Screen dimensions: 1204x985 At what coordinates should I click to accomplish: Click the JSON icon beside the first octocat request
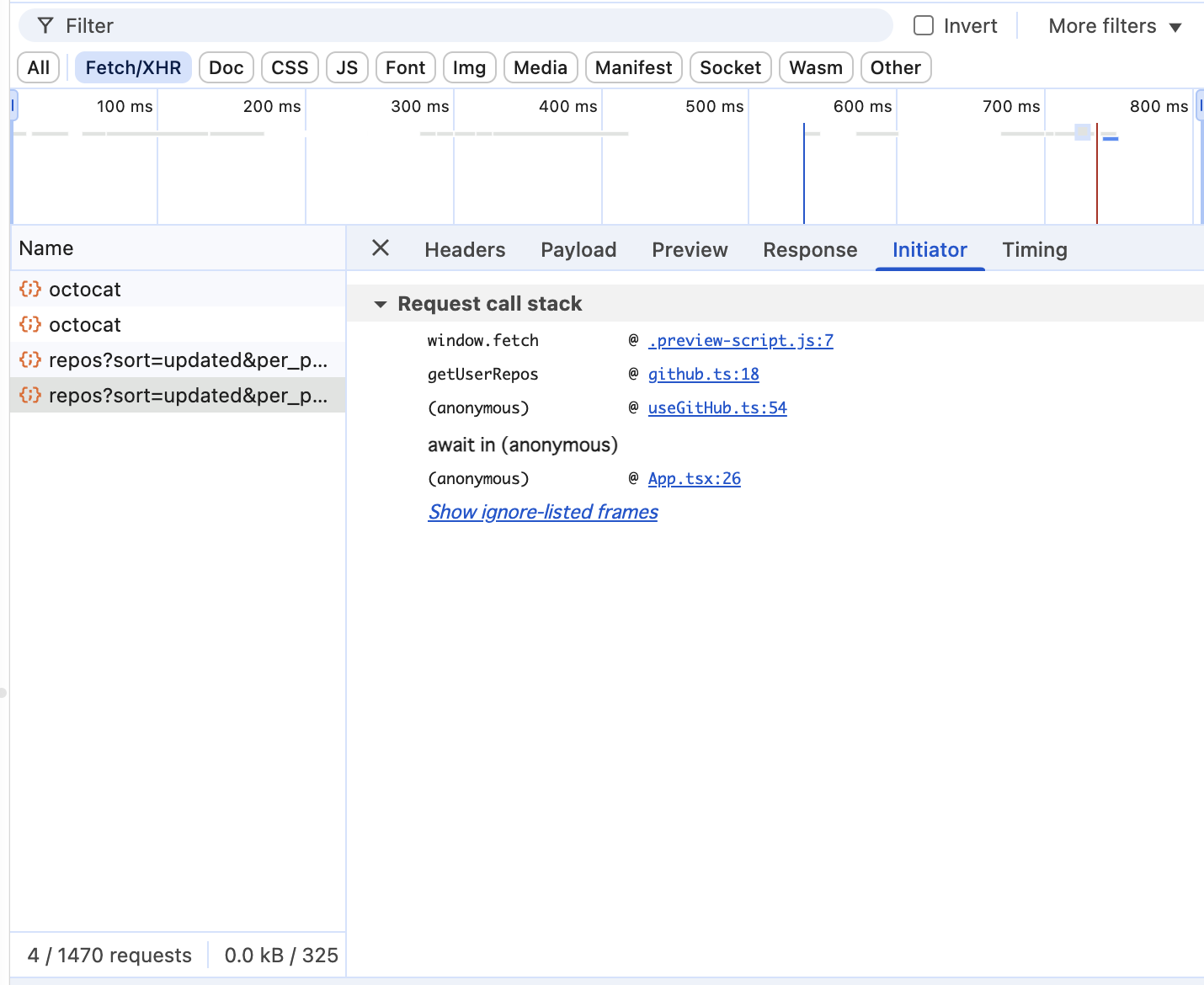click(x=29, y=289)
